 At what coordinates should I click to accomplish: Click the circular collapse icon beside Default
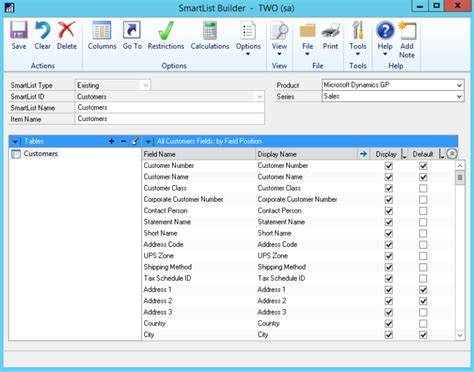(452, 154)
